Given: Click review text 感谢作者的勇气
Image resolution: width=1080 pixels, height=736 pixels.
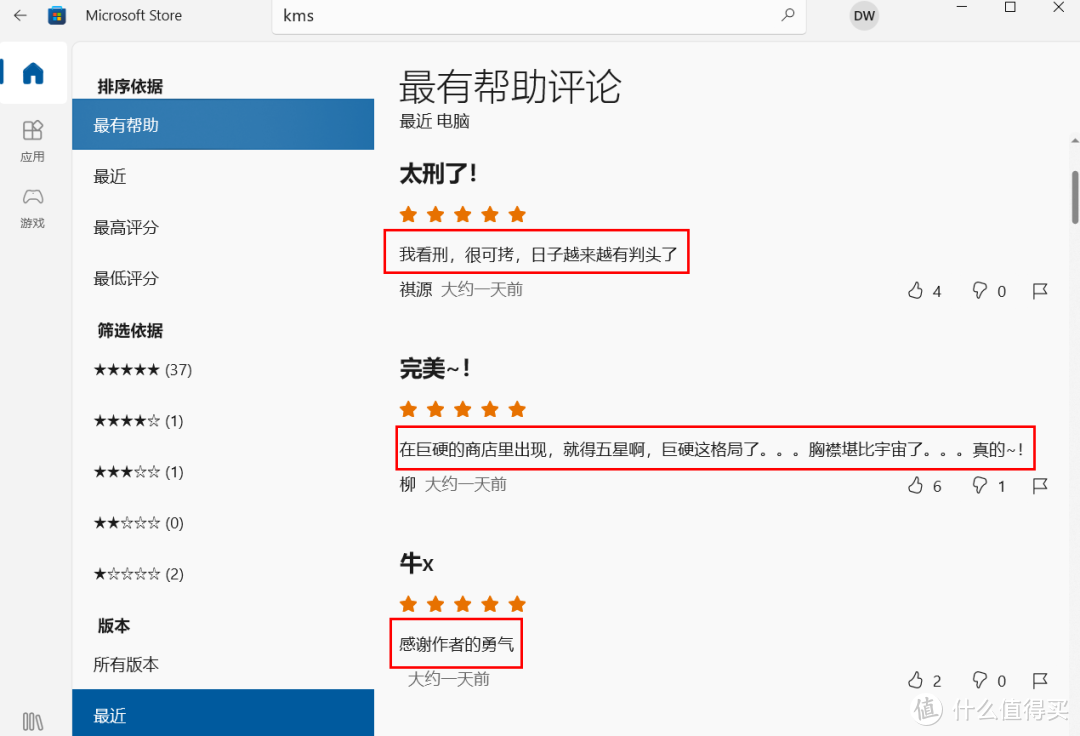Looking at the screenshot, I should click(456, 644).
